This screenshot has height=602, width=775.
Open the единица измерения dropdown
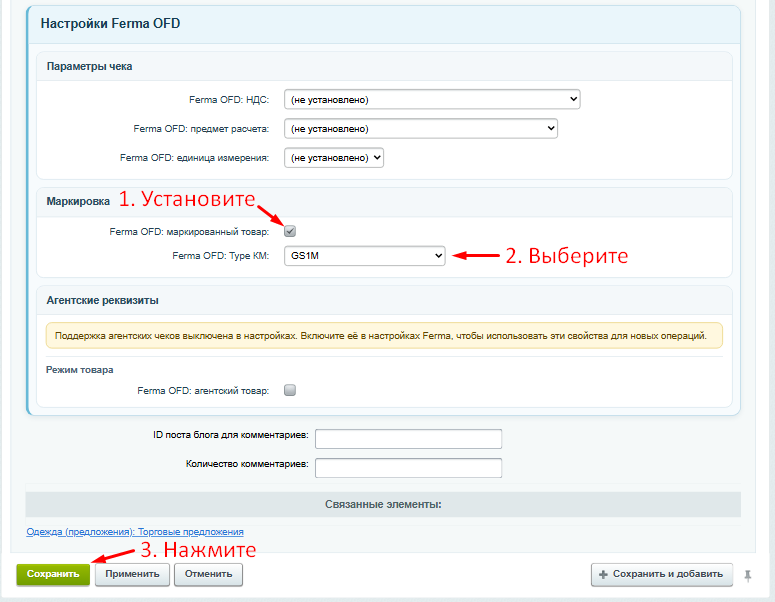[x=334, y=158]
